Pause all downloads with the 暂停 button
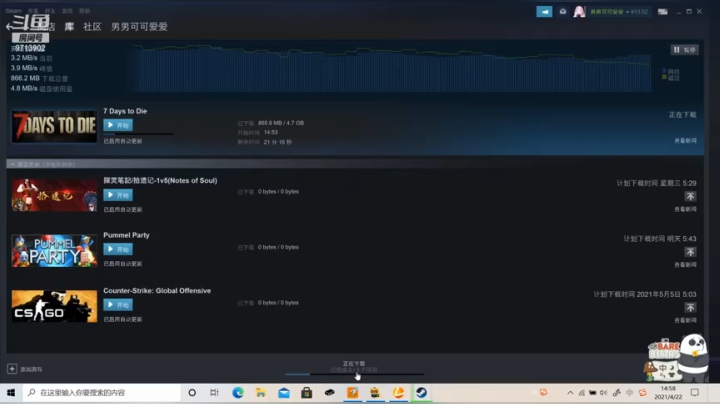The image size is (720, 404). coord(684,50)
